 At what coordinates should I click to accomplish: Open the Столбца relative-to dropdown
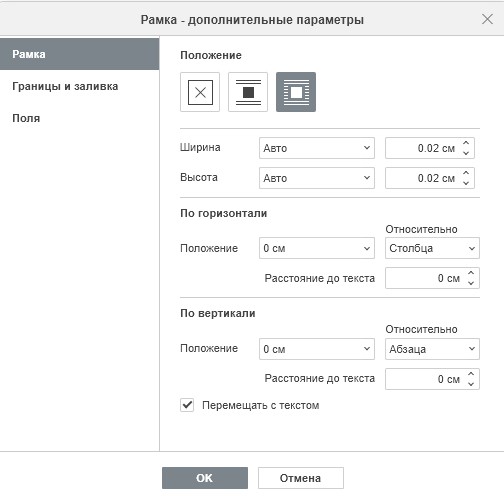pos(432,248)
